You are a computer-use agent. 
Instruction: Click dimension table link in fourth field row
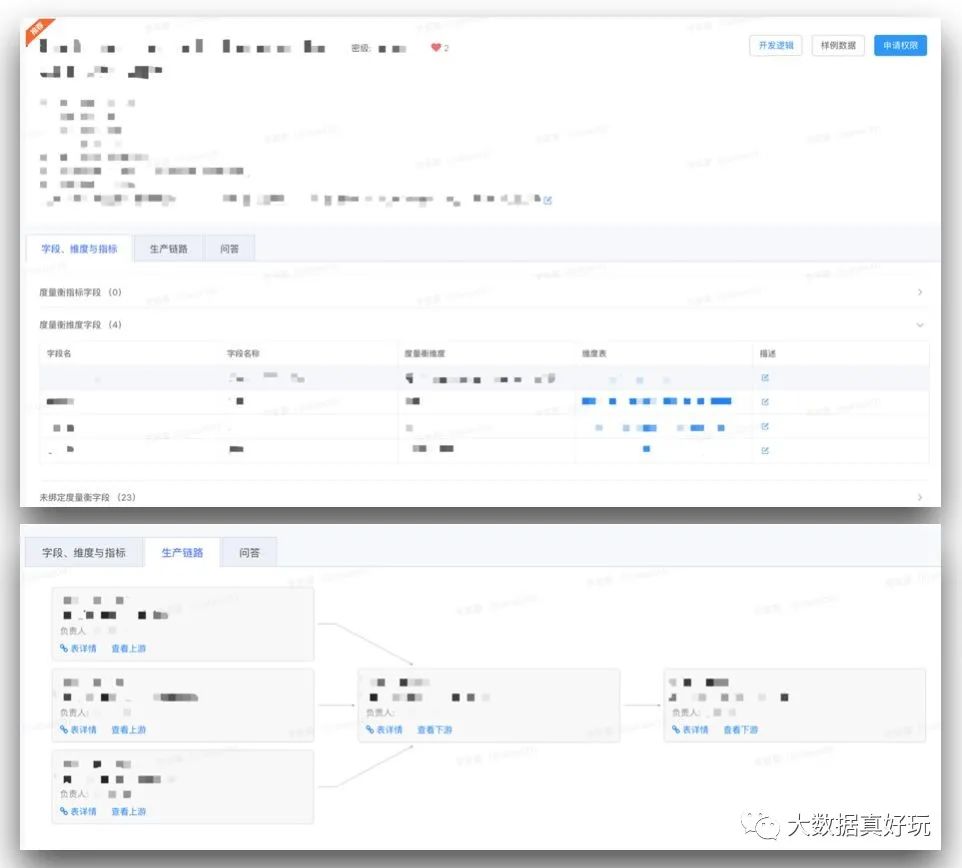pos(646,449)
